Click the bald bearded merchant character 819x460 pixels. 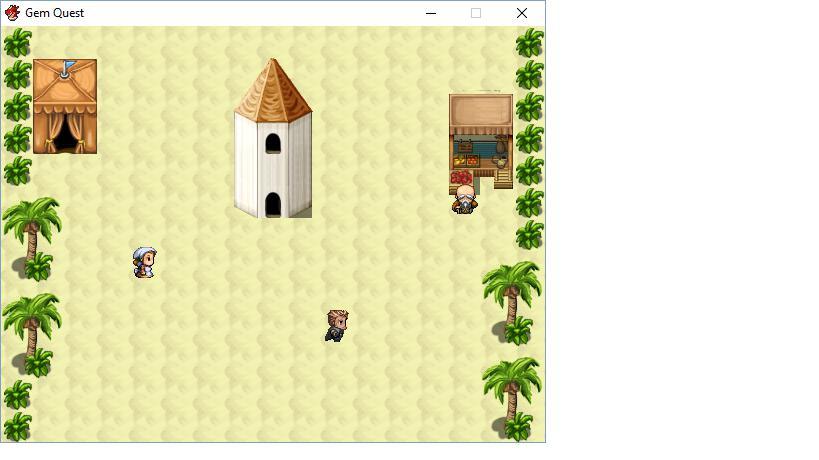tap(464, 199)
